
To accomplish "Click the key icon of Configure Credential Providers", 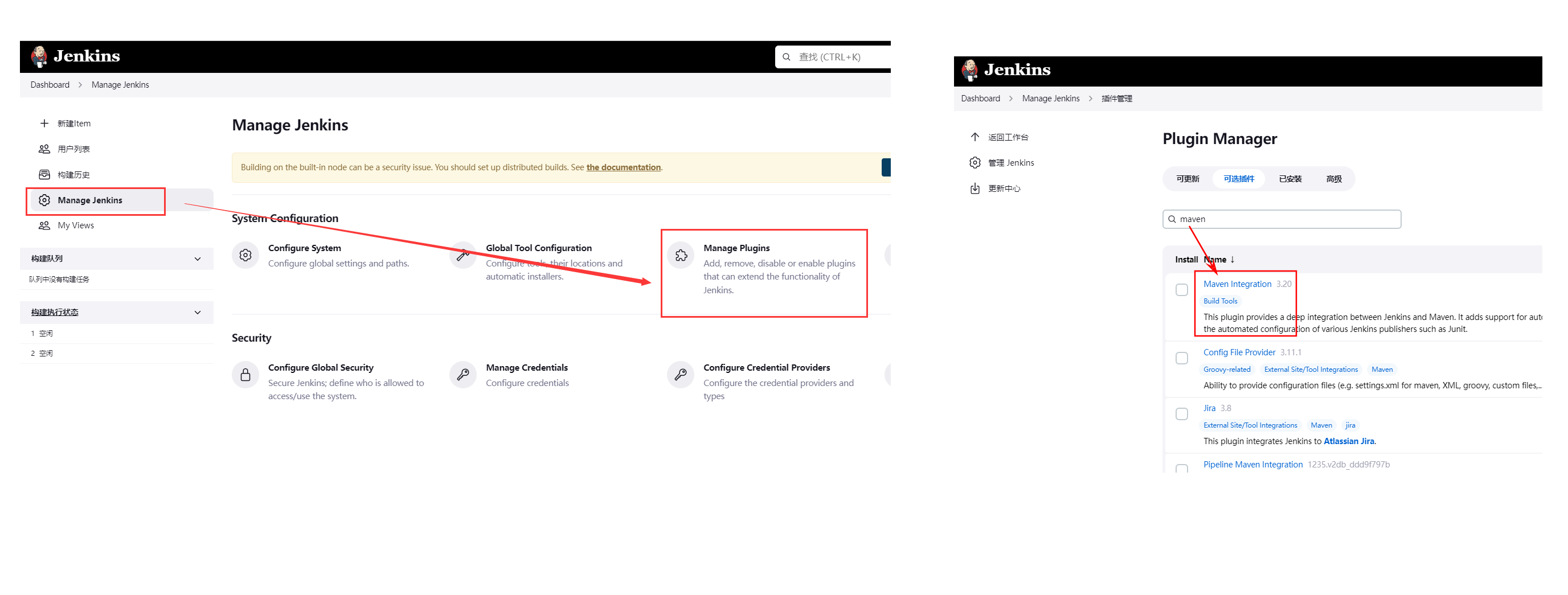I will [681, 375].
